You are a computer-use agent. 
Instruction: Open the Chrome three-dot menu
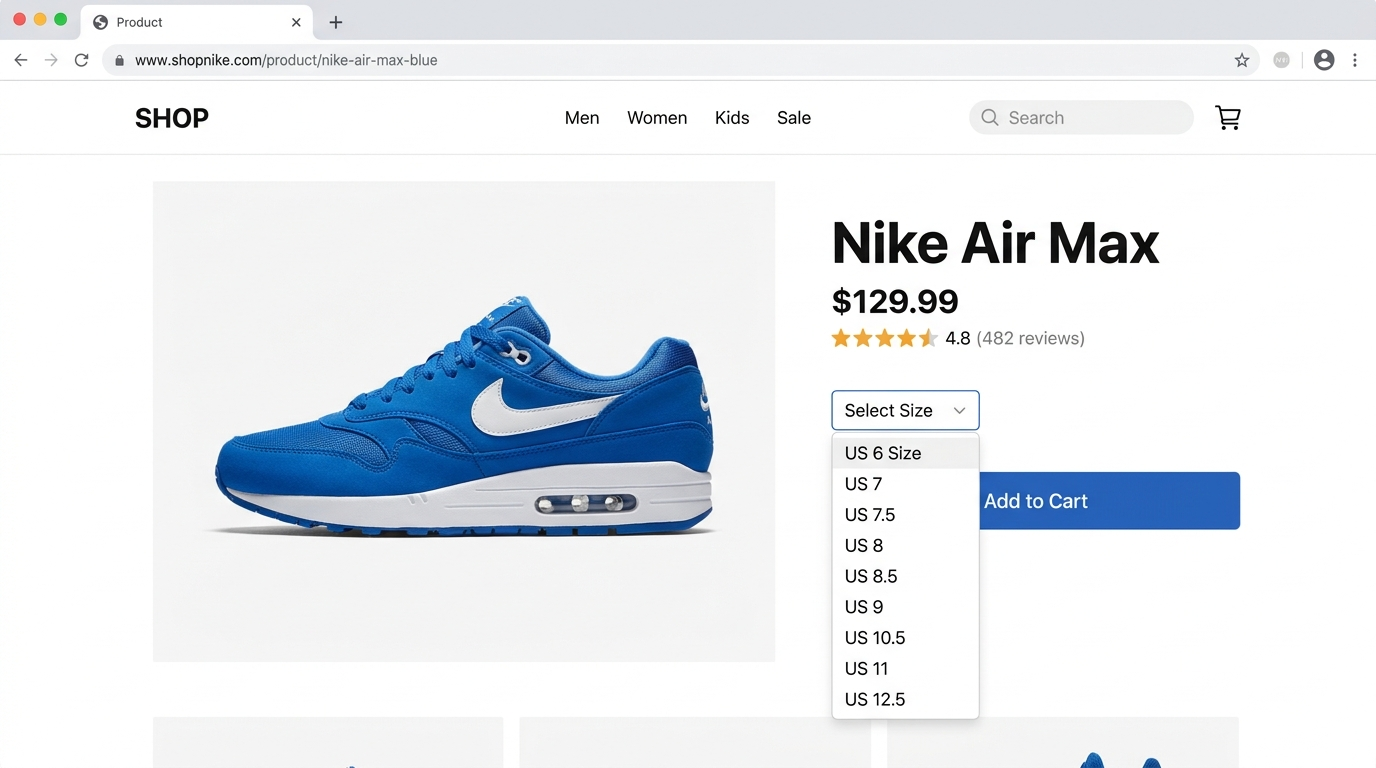pyautogui.click(x=1355, y=60)
